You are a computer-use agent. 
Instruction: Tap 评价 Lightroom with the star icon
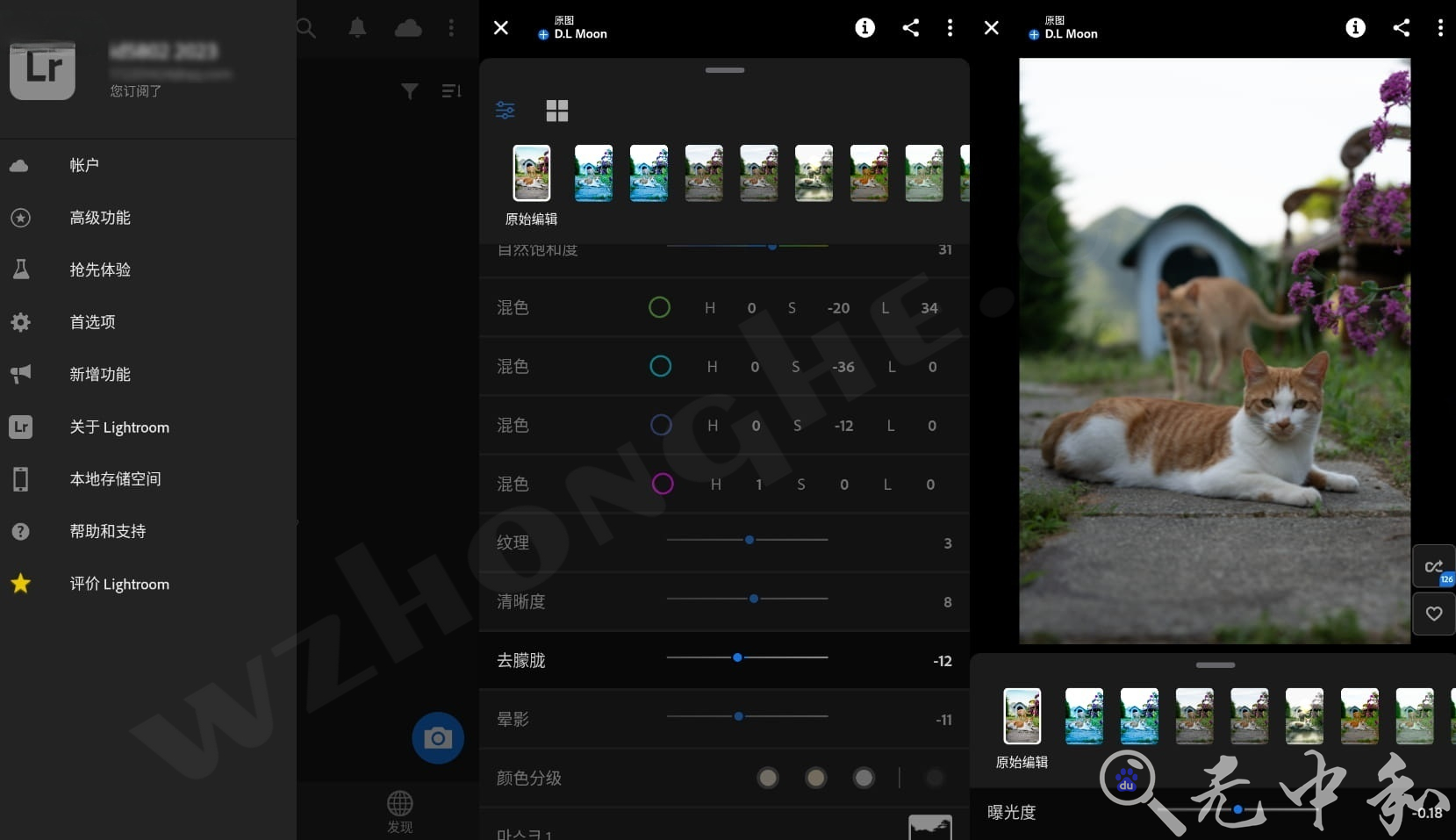point(119,584)
